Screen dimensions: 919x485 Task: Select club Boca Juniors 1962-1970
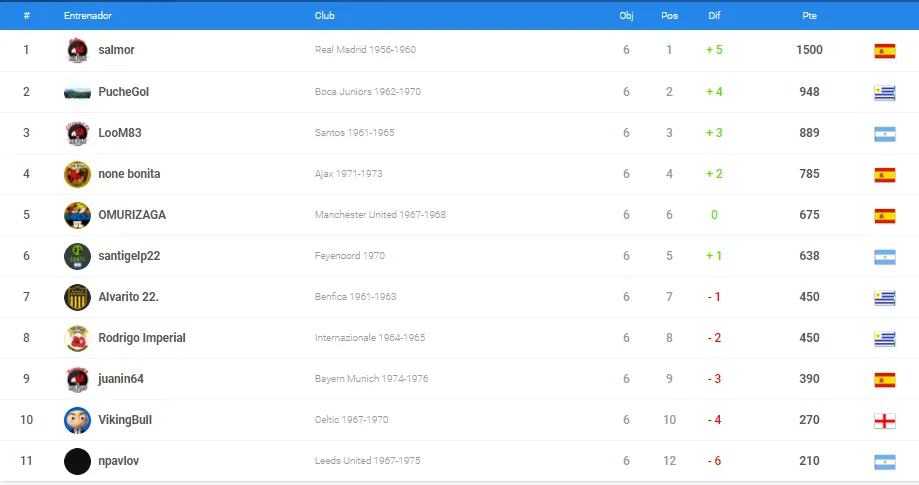[x=367, y=92]
